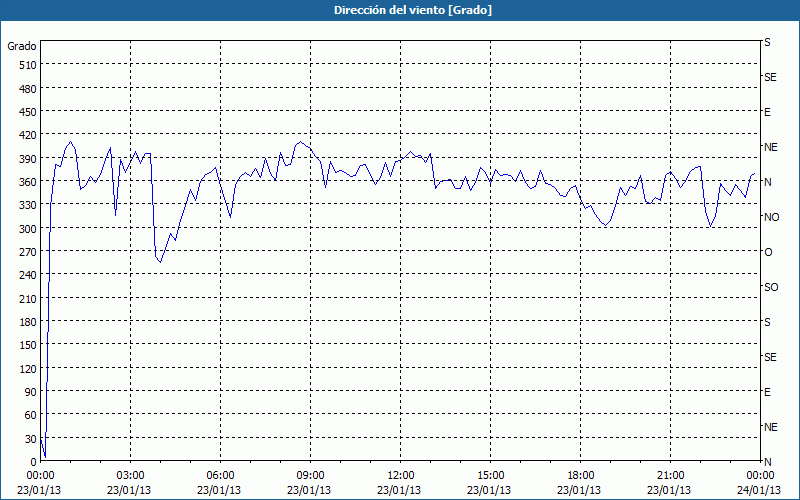The height and width of the screenshot is (500, 800).
Task: Select the 60 degree axis label
Action: [31, 415]
